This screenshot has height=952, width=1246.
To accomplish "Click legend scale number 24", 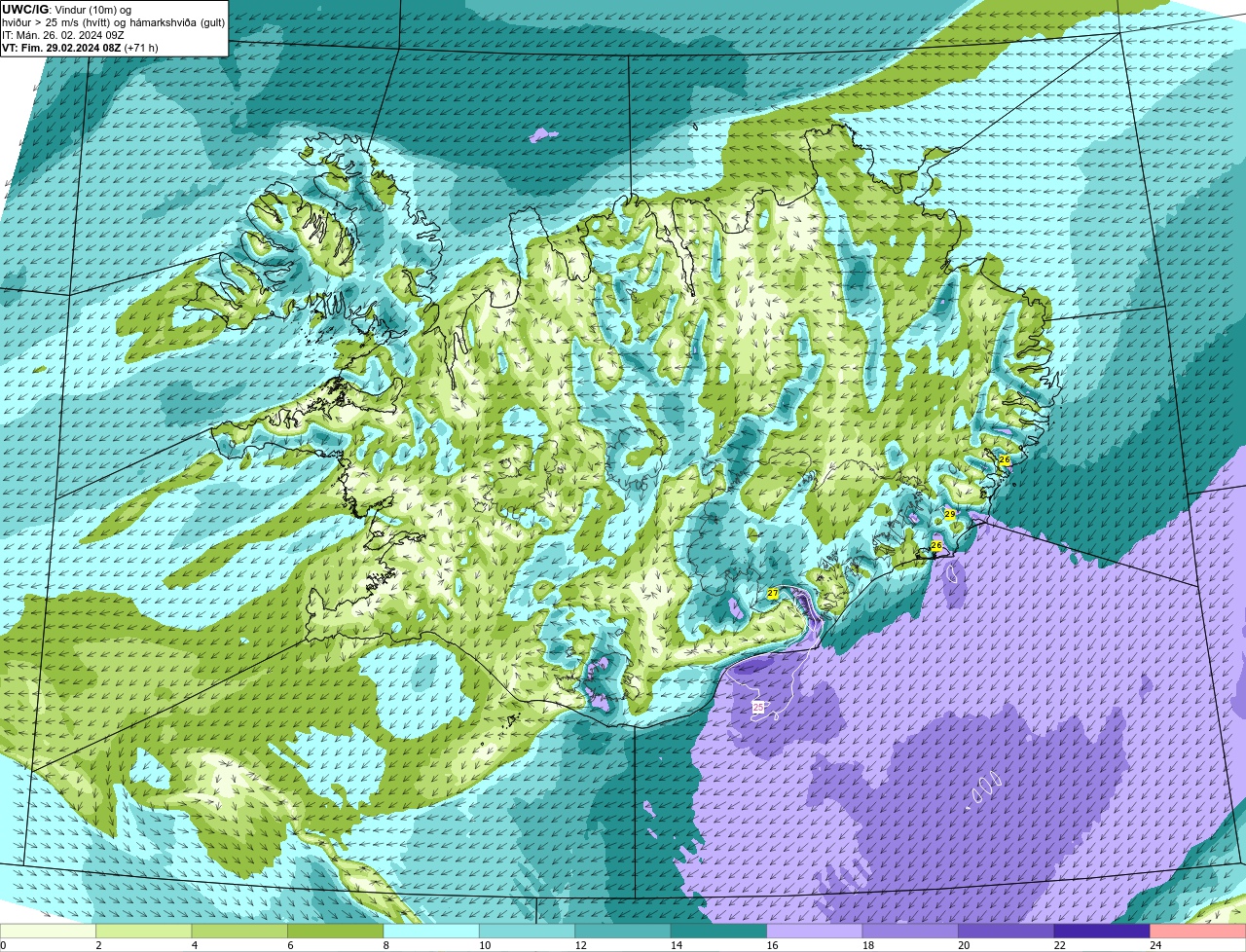I will pos(1155,945).
